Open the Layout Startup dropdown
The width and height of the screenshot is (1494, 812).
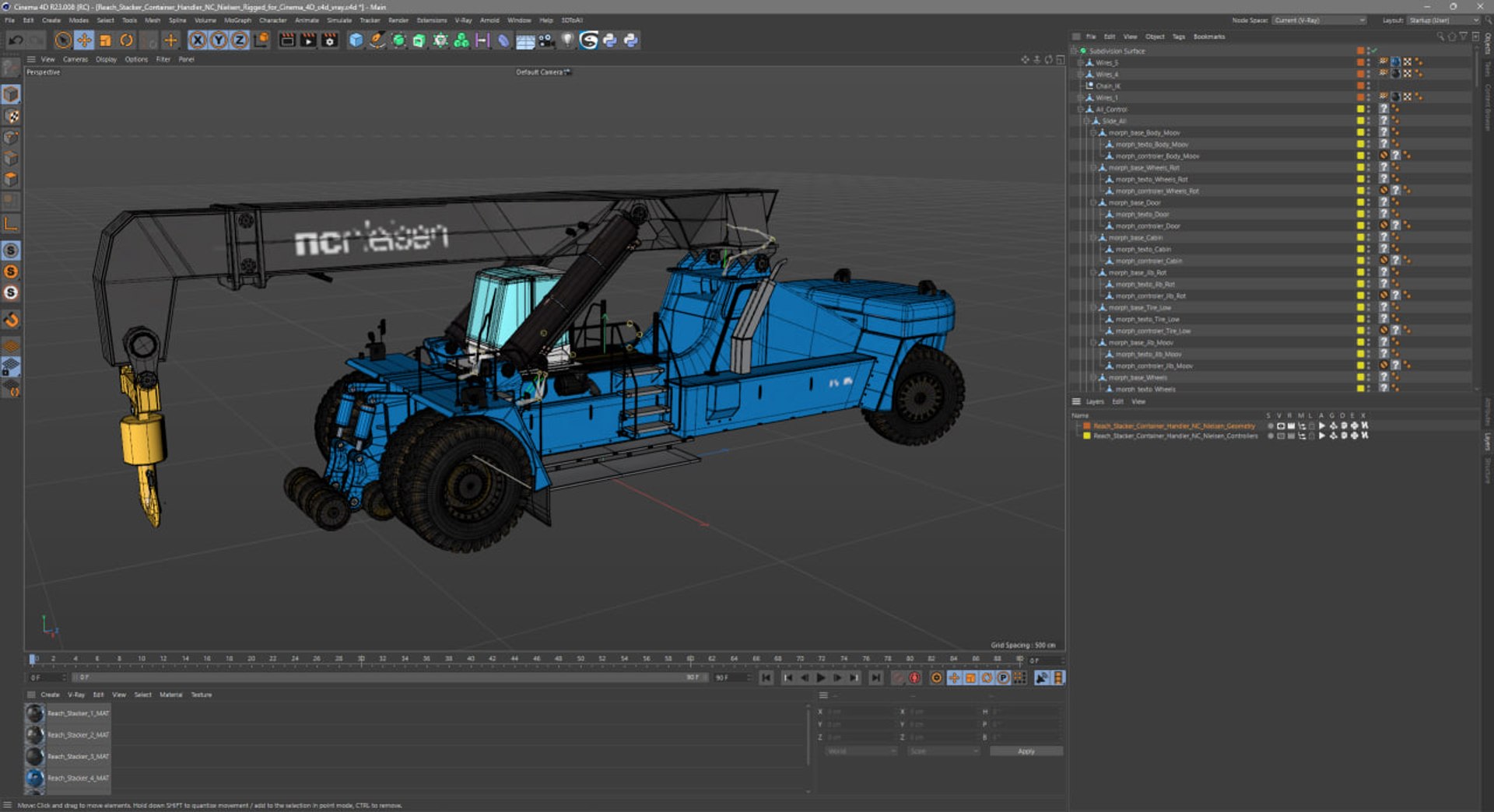click(x=1443, y=20)
